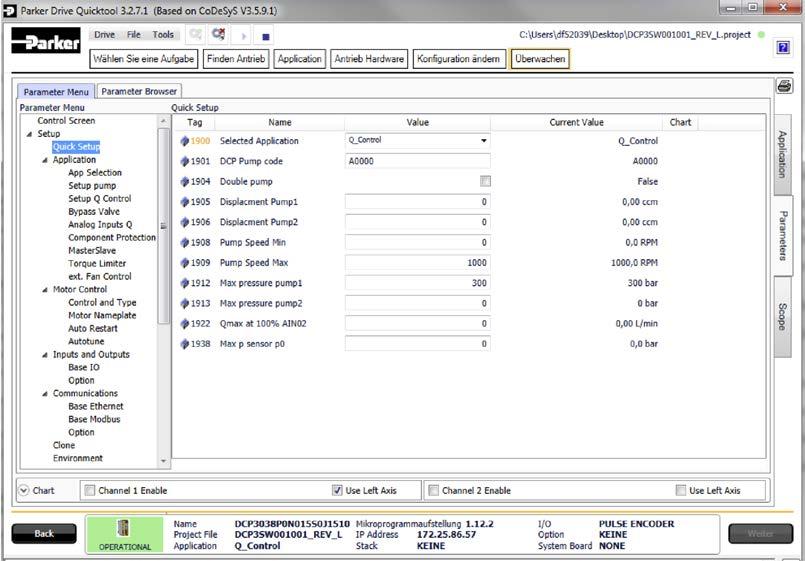Collapse the Motor Control tree node
The width and height of the screenshot is (805, 561).
[45, 290]
